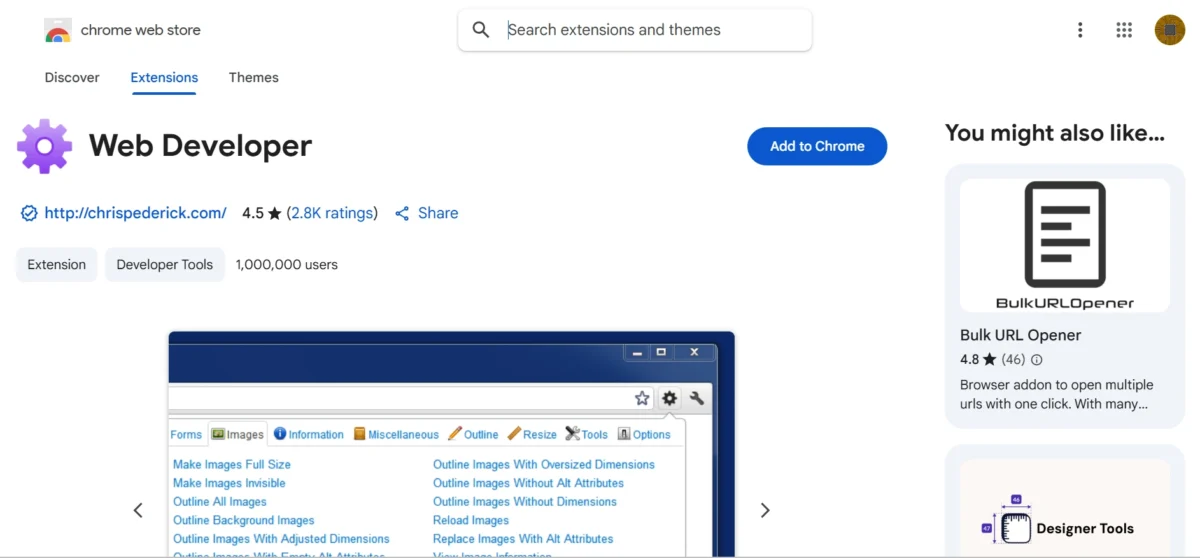1200x558 pixels.
Task: Open the 2.8K ratings link
Action: coord(332,213)
